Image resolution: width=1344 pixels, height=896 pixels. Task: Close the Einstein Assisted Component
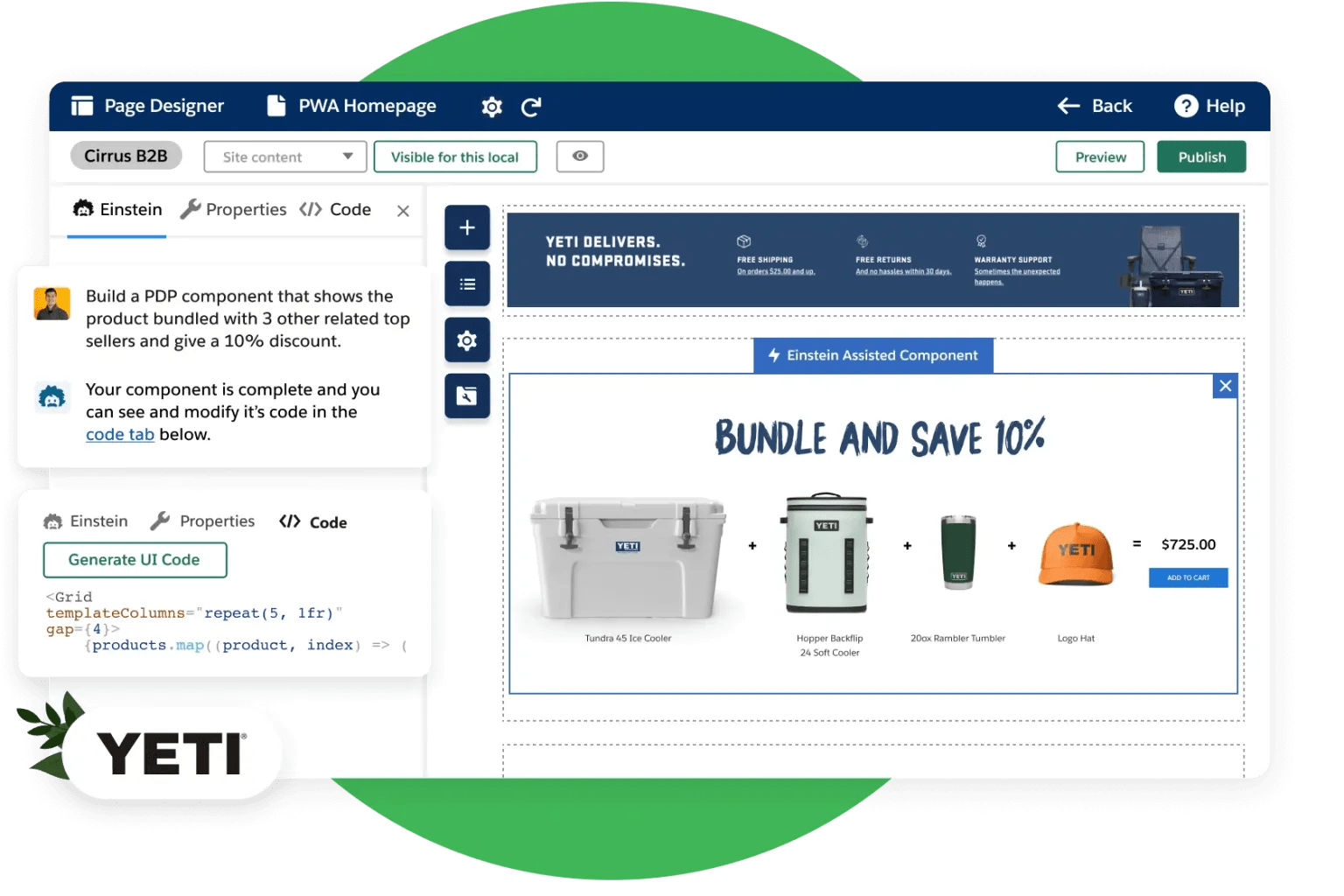coord(1225,386)
